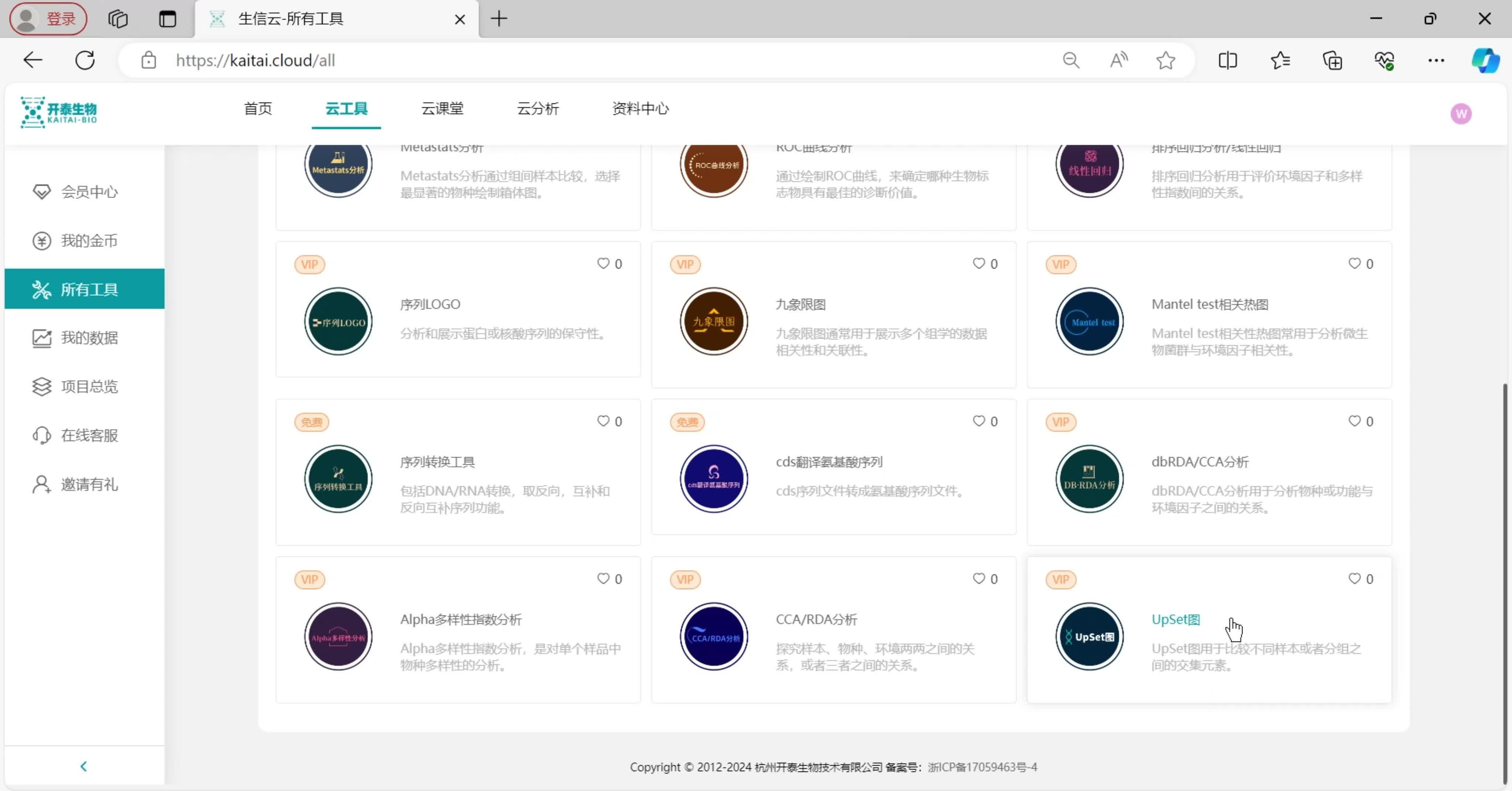Open the UpSet图 link
This screenshot has height=791, width=1512.
1175,619
